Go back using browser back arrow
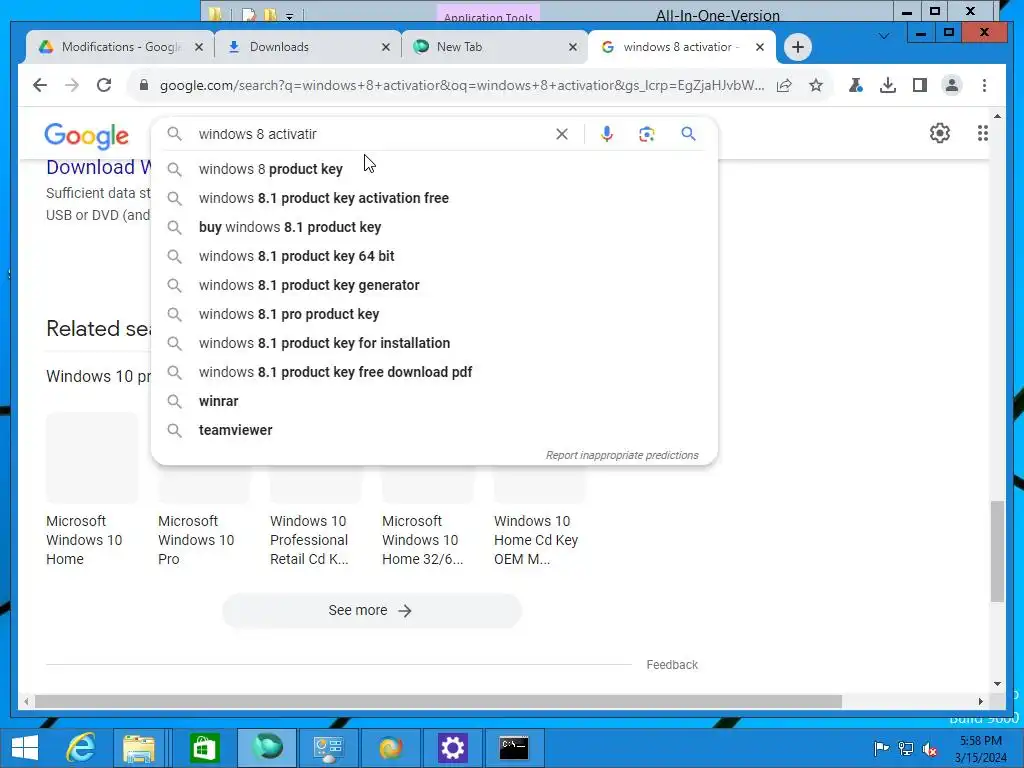 [x=40, y=85]
